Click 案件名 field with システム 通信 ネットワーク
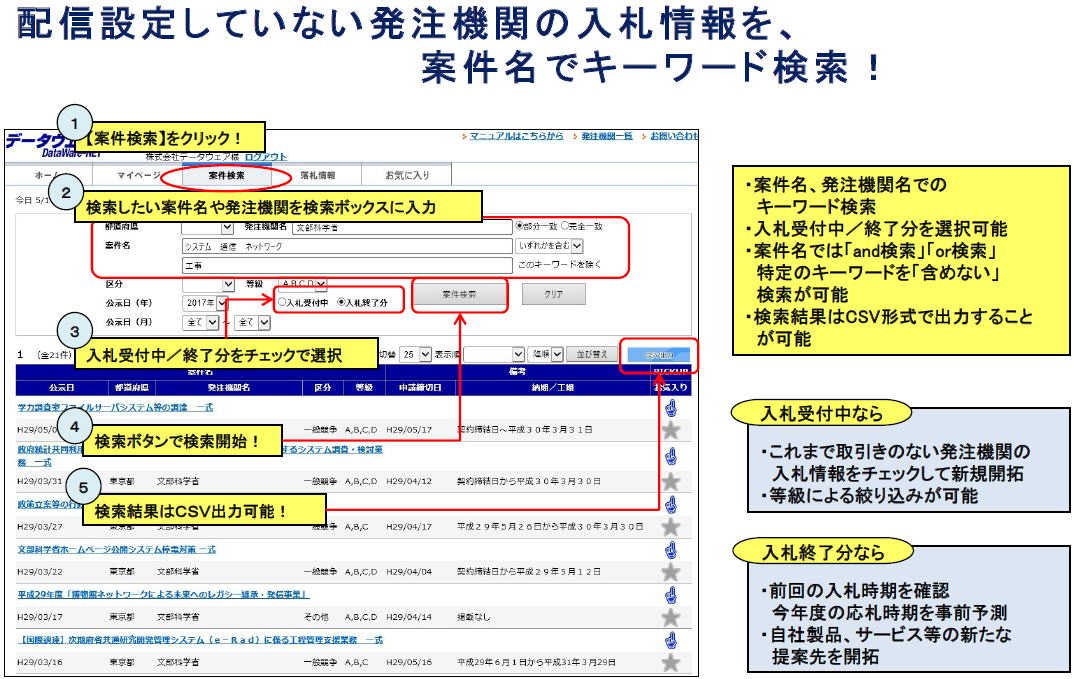The image size is (1073, 679). [x=347, y=246]
